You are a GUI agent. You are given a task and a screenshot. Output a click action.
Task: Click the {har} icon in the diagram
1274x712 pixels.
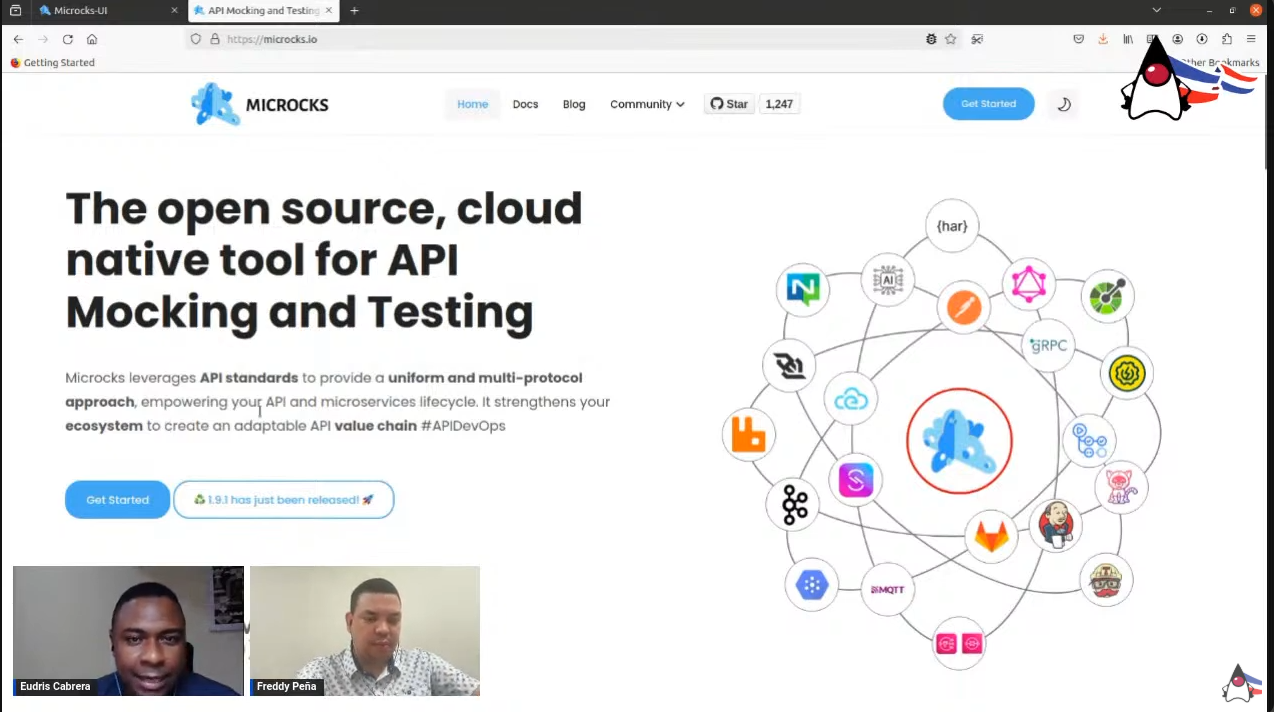tap(952, 226)
